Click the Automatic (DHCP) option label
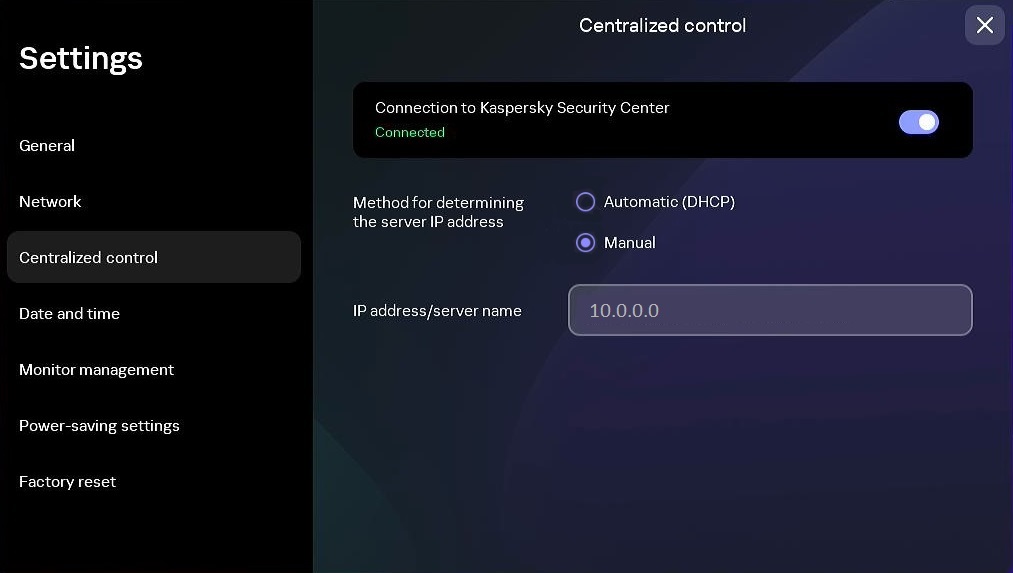 669,202
